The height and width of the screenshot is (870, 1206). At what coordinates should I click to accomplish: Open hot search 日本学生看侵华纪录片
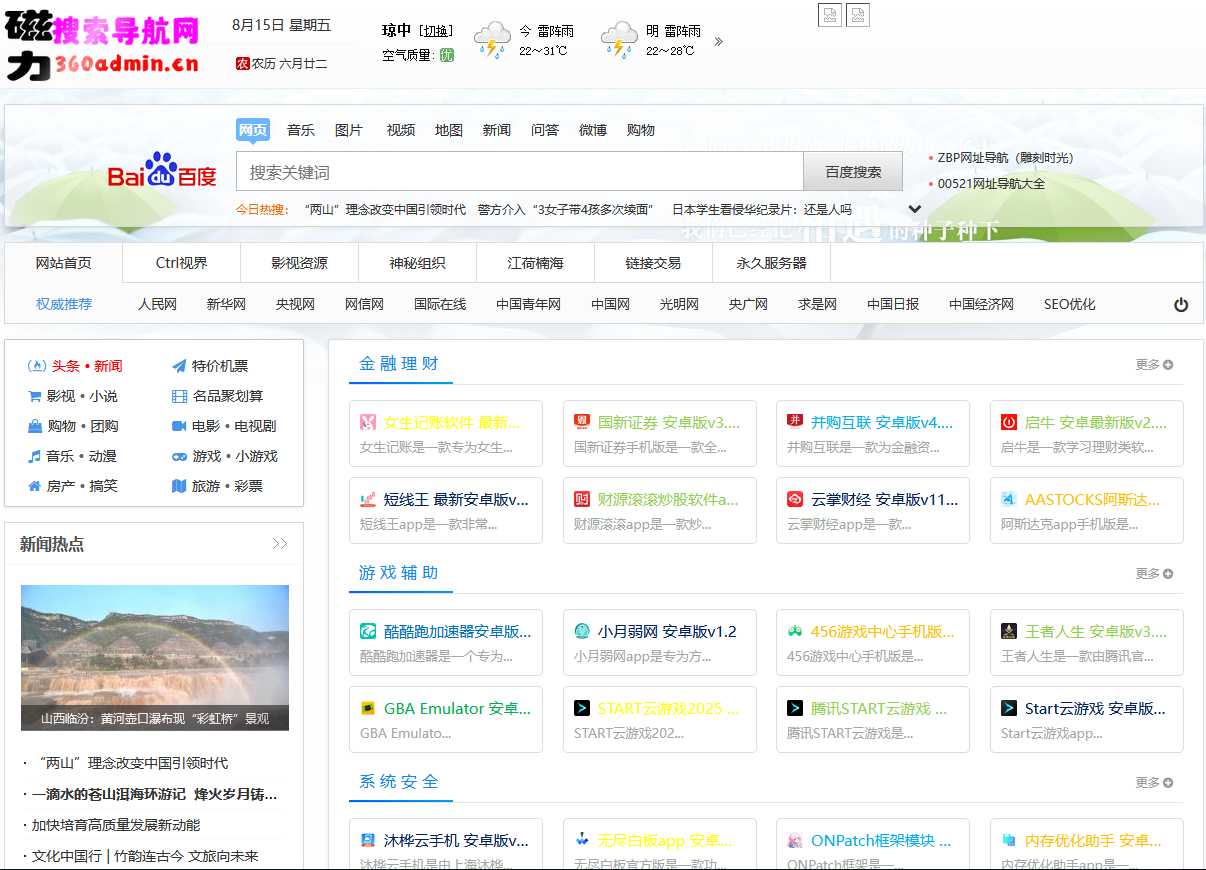pyautogui.click(x=762, y=209)
